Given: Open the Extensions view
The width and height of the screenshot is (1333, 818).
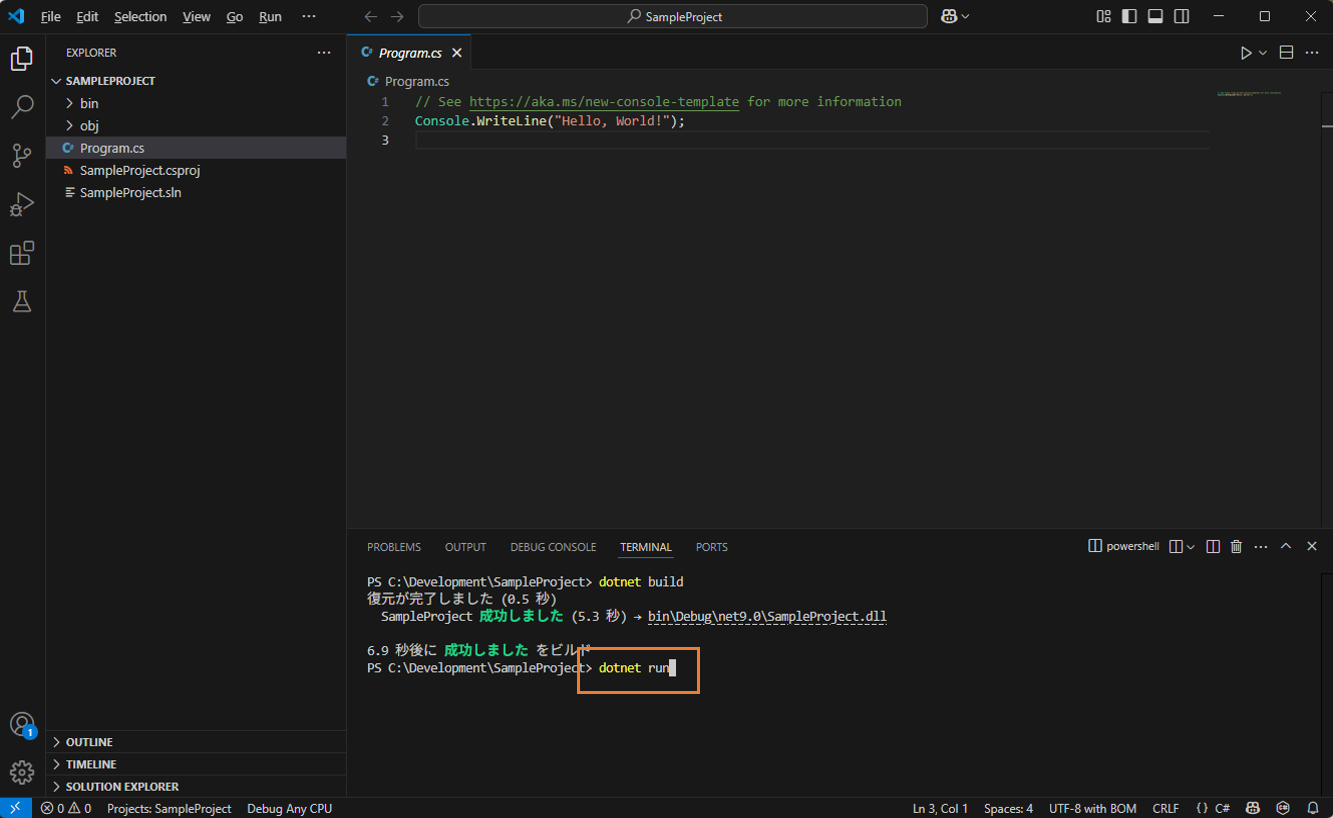Looking at the screenshot, I should (22, 253).
